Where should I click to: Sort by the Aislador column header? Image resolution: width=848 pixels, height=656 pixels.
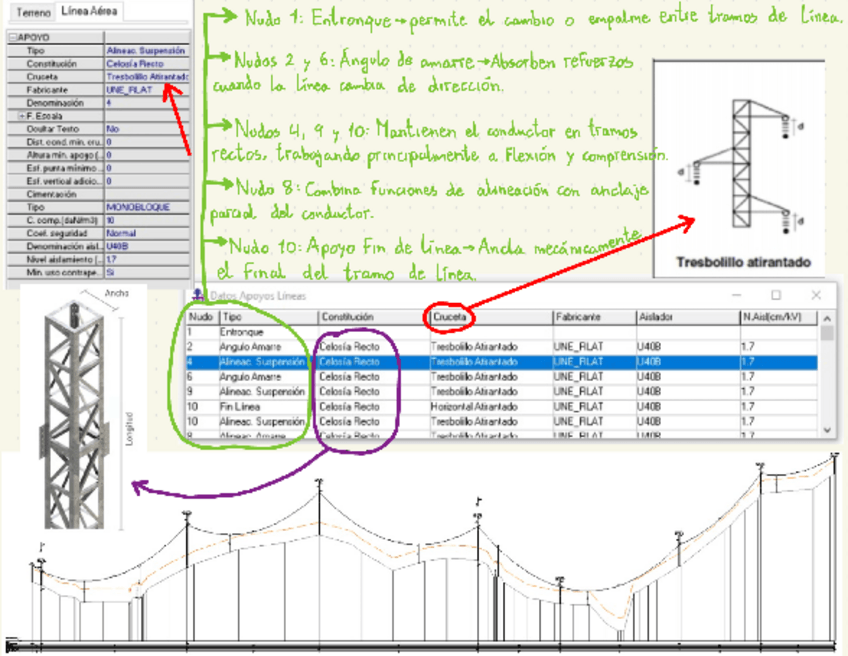pos(687,317)
